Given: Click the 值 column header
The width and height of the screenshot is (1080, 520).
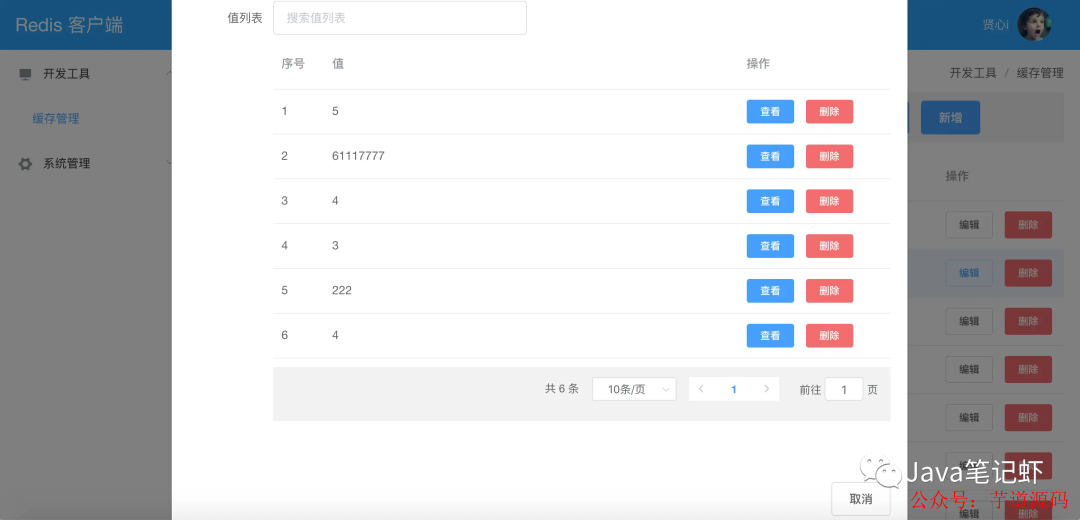Looking at the screenshot, I should [338, 63].
